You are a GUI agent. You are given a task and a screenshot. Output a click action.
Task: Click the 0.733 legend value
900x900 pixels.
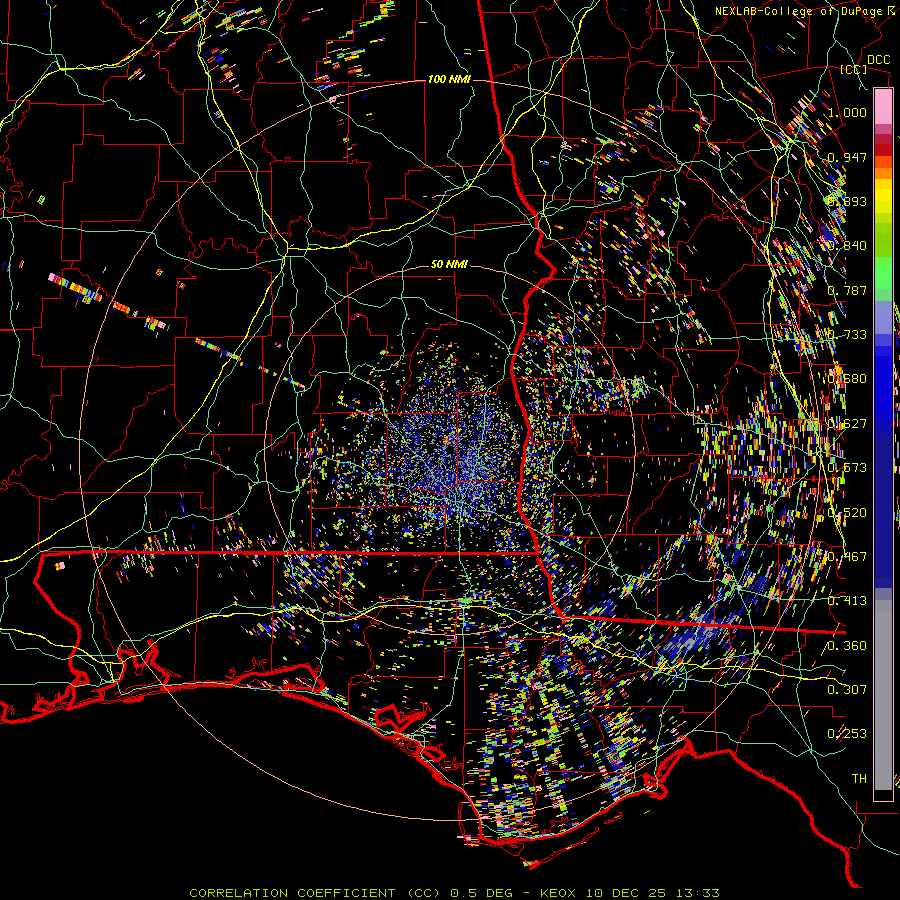click(x=847, y=335)
